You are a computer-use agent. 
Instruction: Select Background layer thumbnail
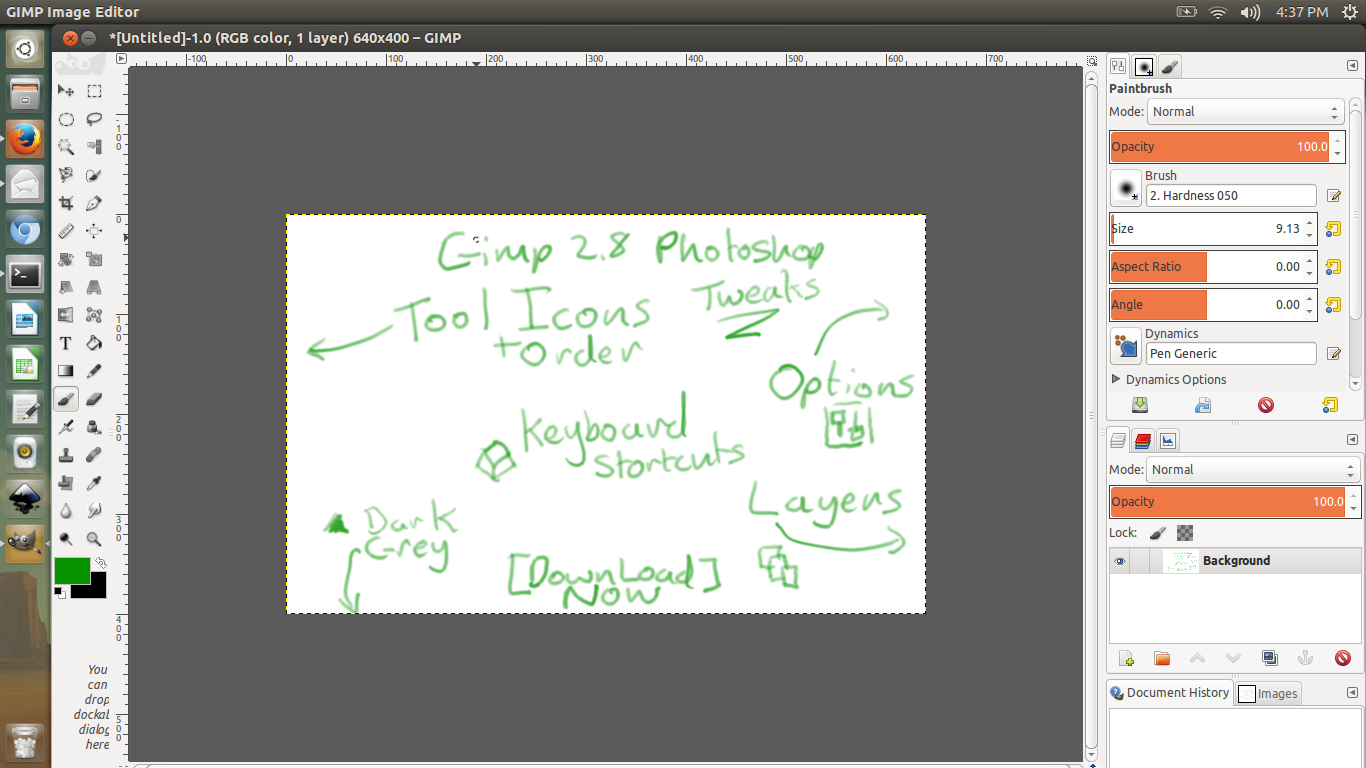(x=1181, y=561)
